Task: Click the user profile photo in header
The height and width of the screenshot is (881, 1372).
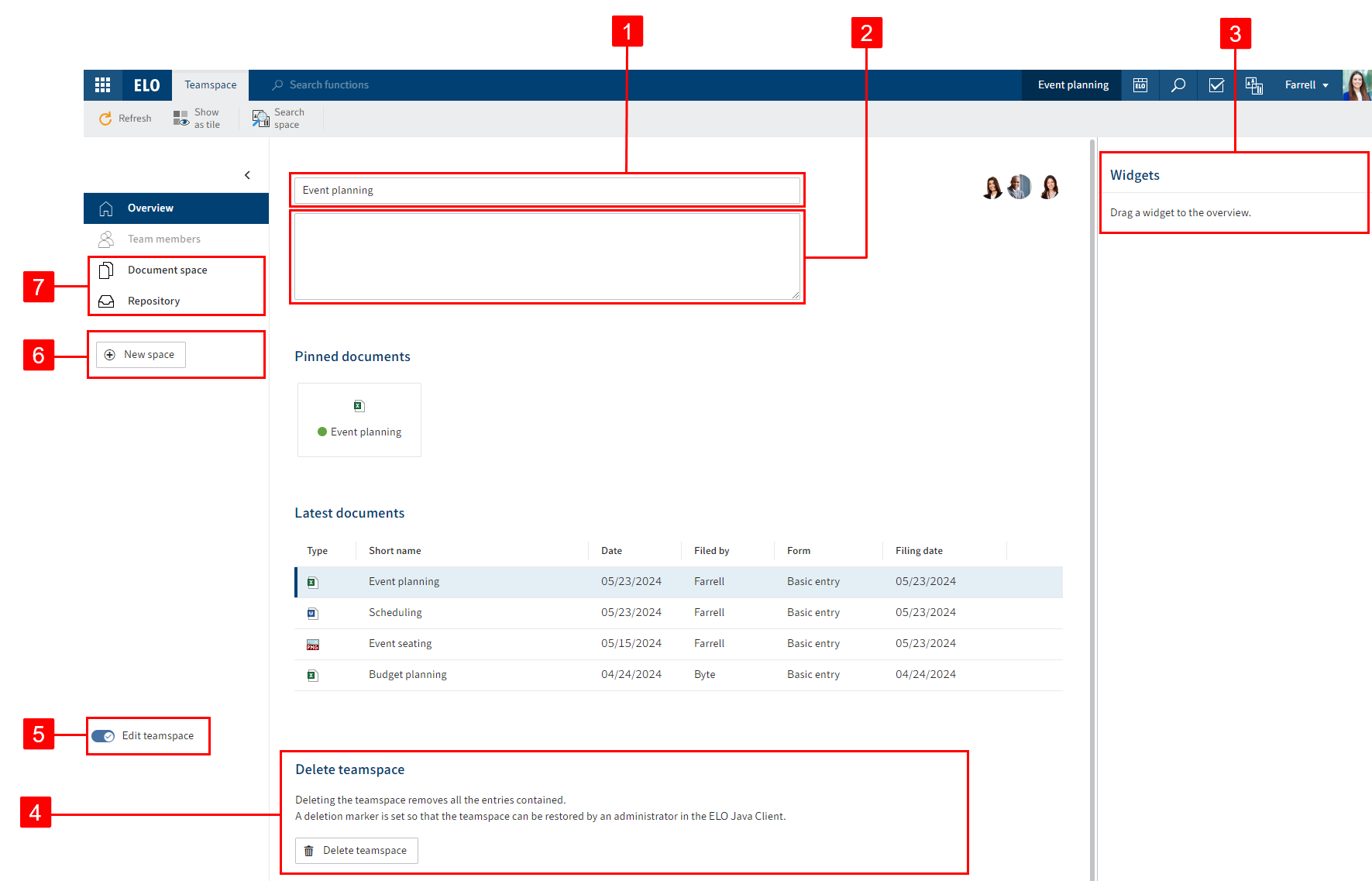Action: pos(1357,85)
